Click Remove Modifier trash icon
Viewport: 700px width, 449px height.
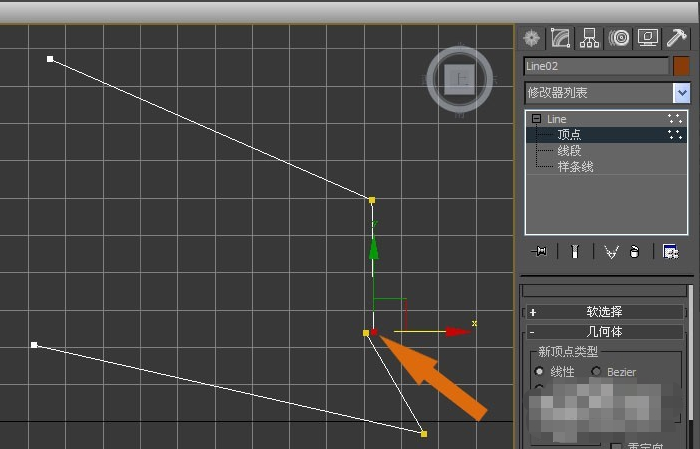(x=634, y=252)
